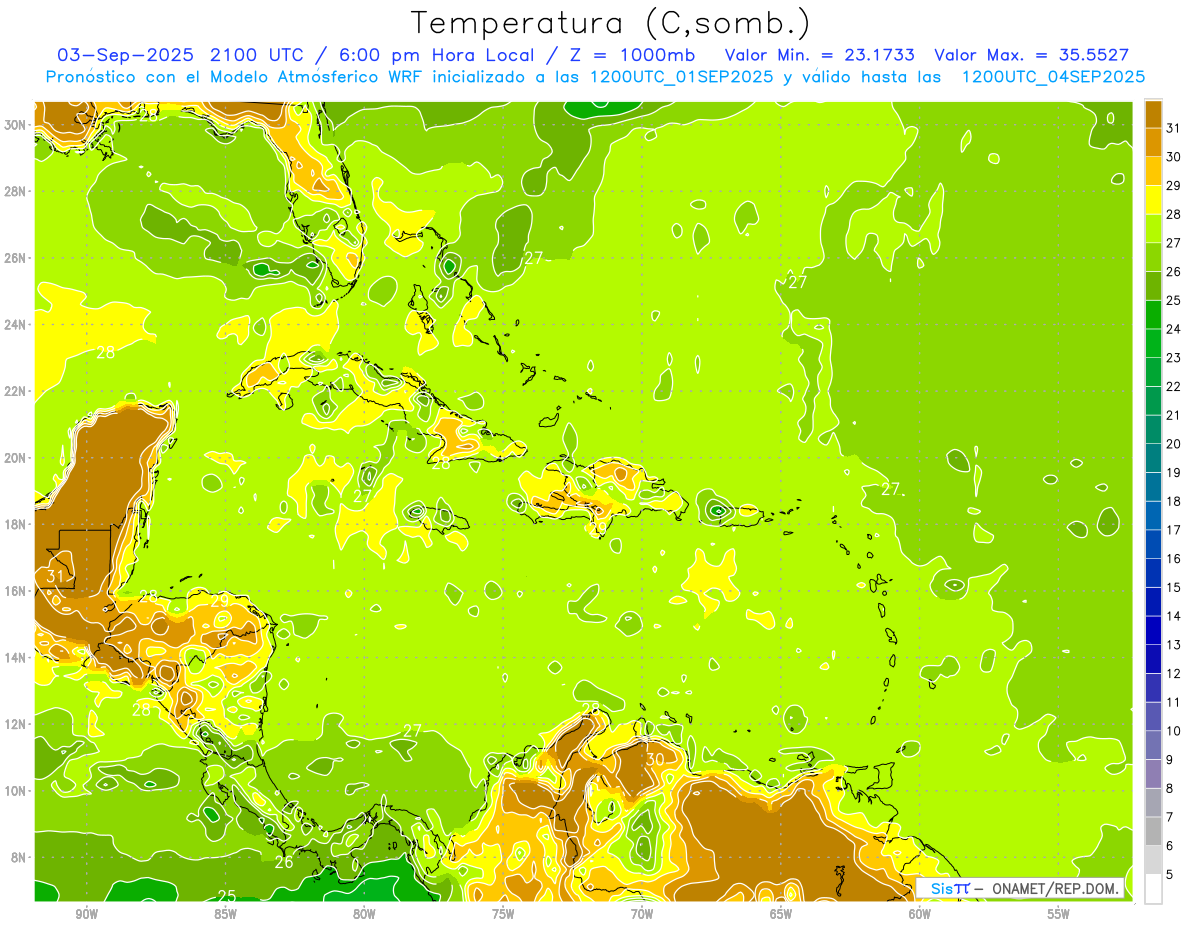Screen dimensions: 1200x927
Task: Click the legend scale number 13
Action: [1173, 644]
